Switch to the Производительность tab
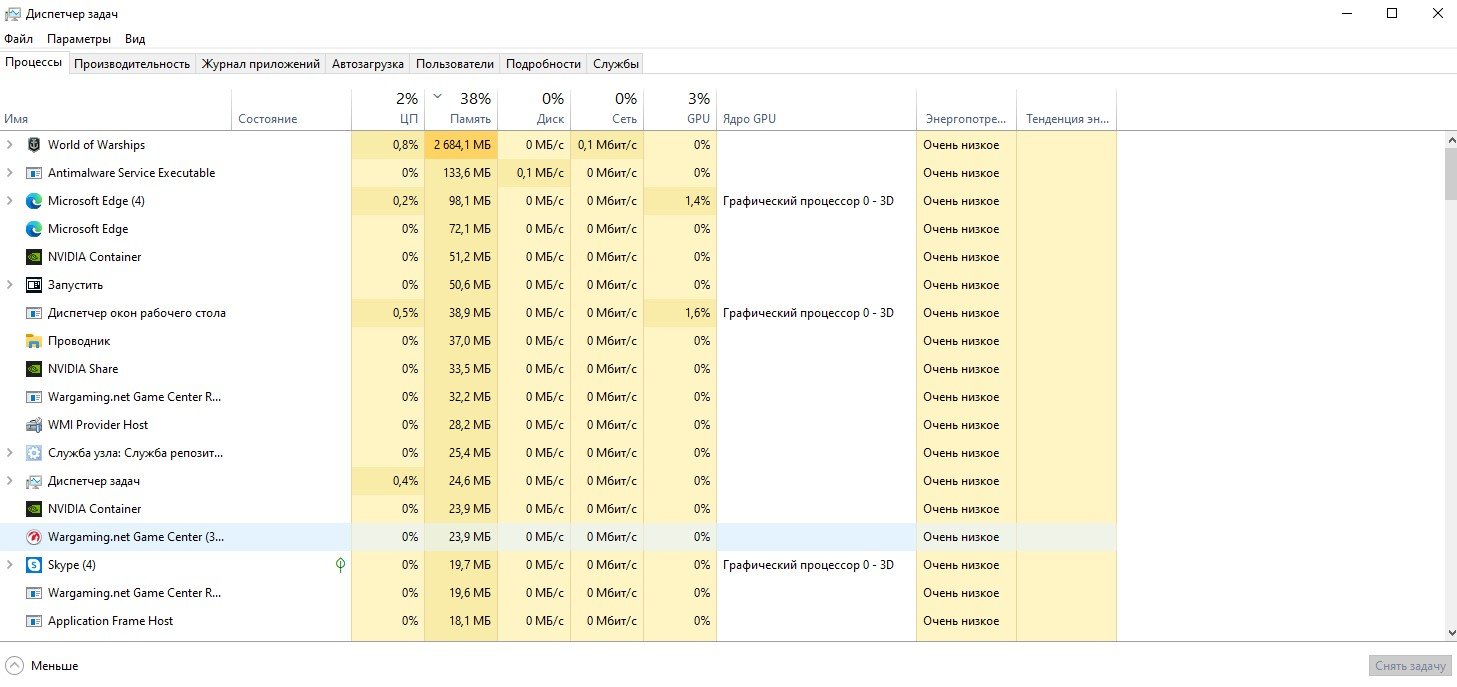This screenshot has width=1457, height=687. 132,63
